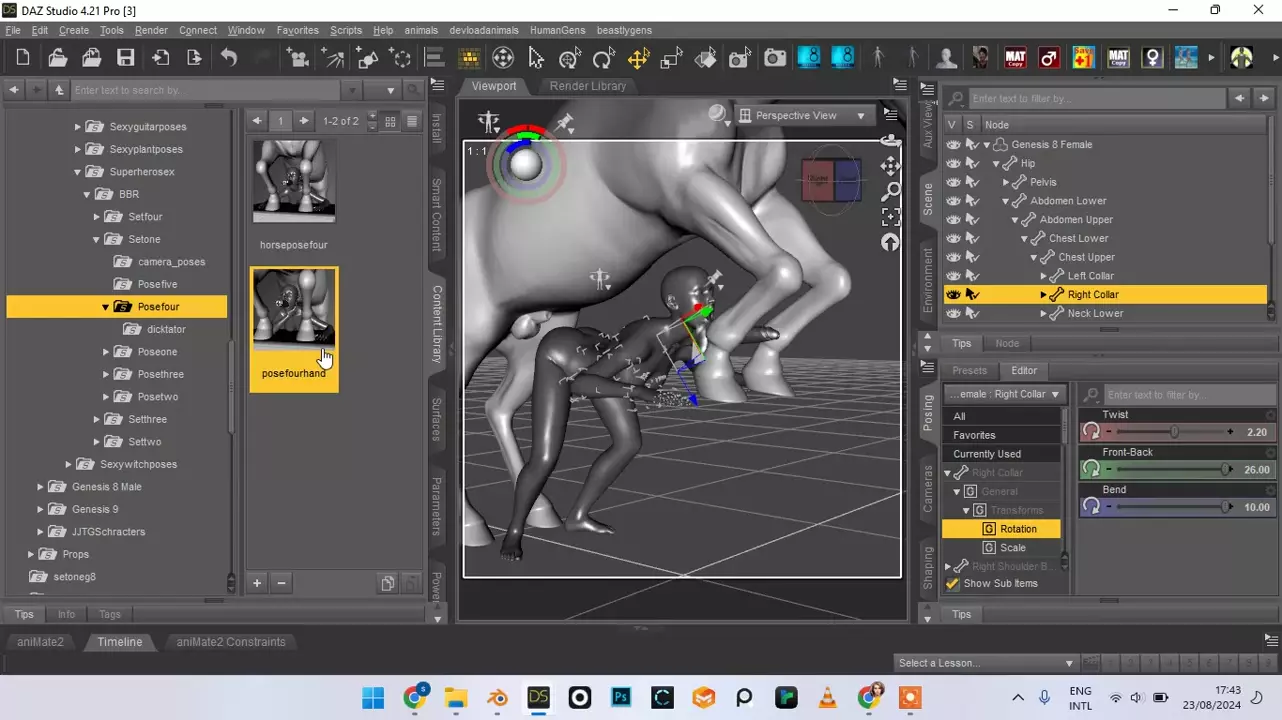Click the Render camera icon
Image resolution: width=1282 pixels, height=720 pixels.
click(x=775, y=58)
